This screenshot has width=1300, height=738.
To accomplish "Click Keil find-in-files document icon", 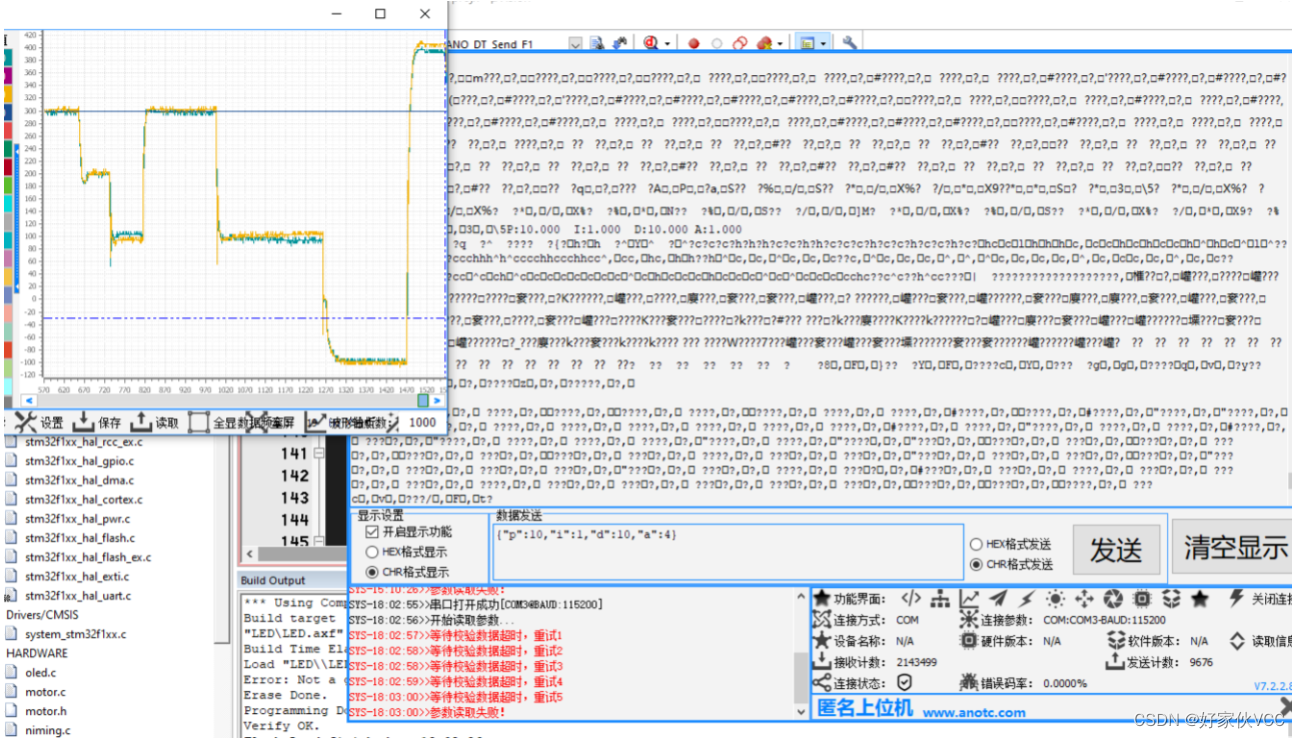I will [x=597, y=44].
